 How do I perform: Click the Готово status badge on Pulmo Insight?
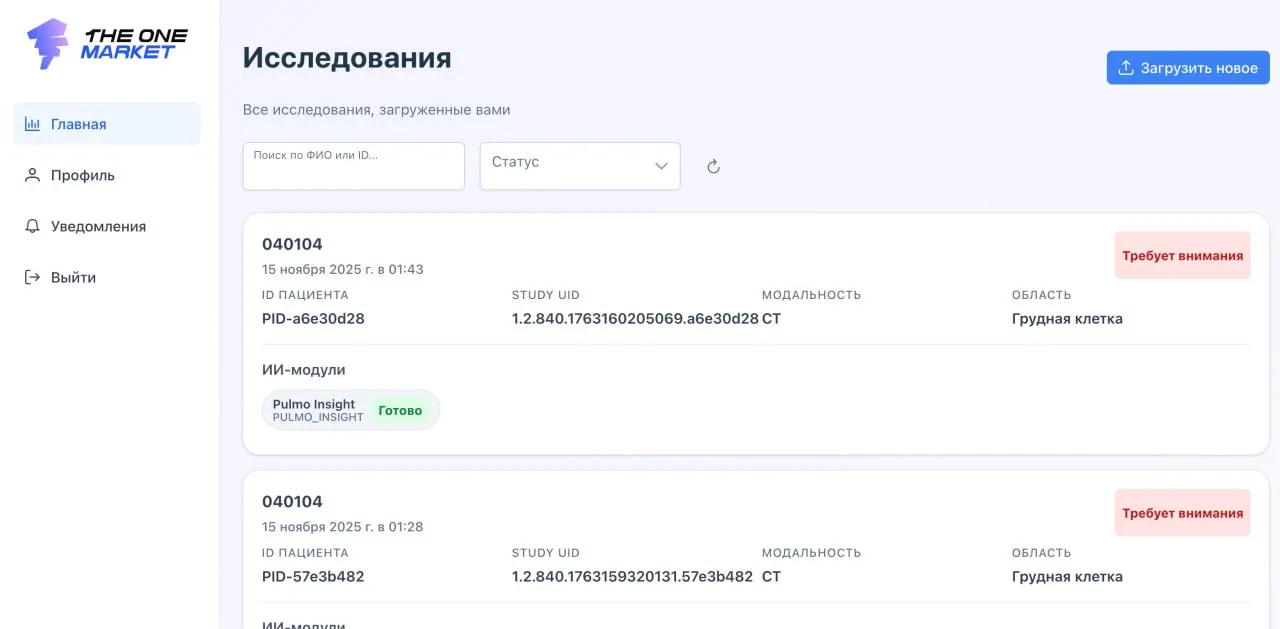point(401,409)
